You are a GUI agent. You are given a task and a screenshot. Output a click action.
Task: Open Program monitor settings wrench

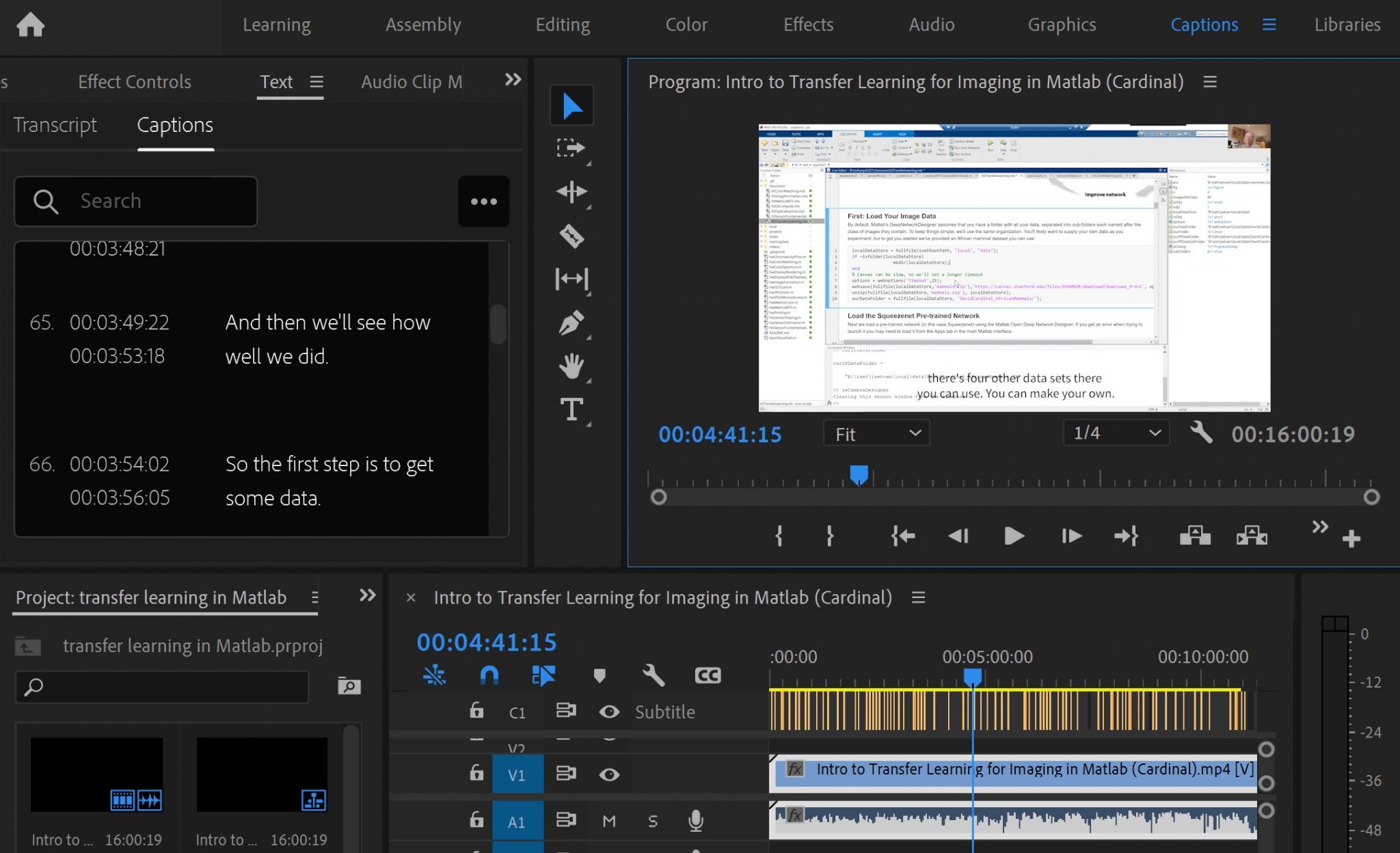coord(1201,433)
